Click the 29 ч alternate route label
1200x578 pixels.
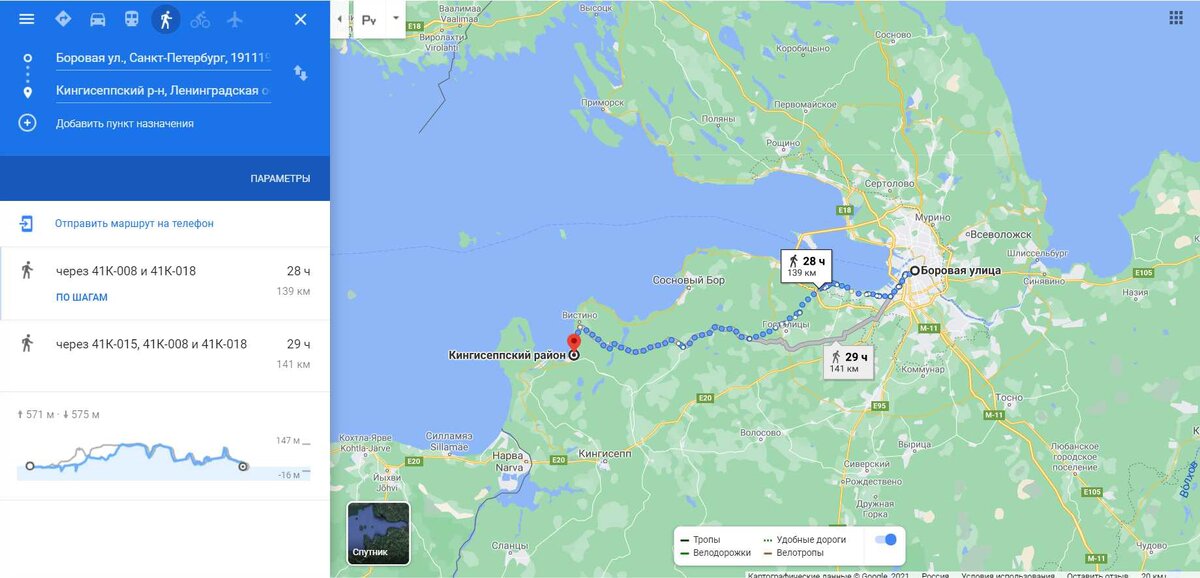pyautogui.click(x=849, y=361)
